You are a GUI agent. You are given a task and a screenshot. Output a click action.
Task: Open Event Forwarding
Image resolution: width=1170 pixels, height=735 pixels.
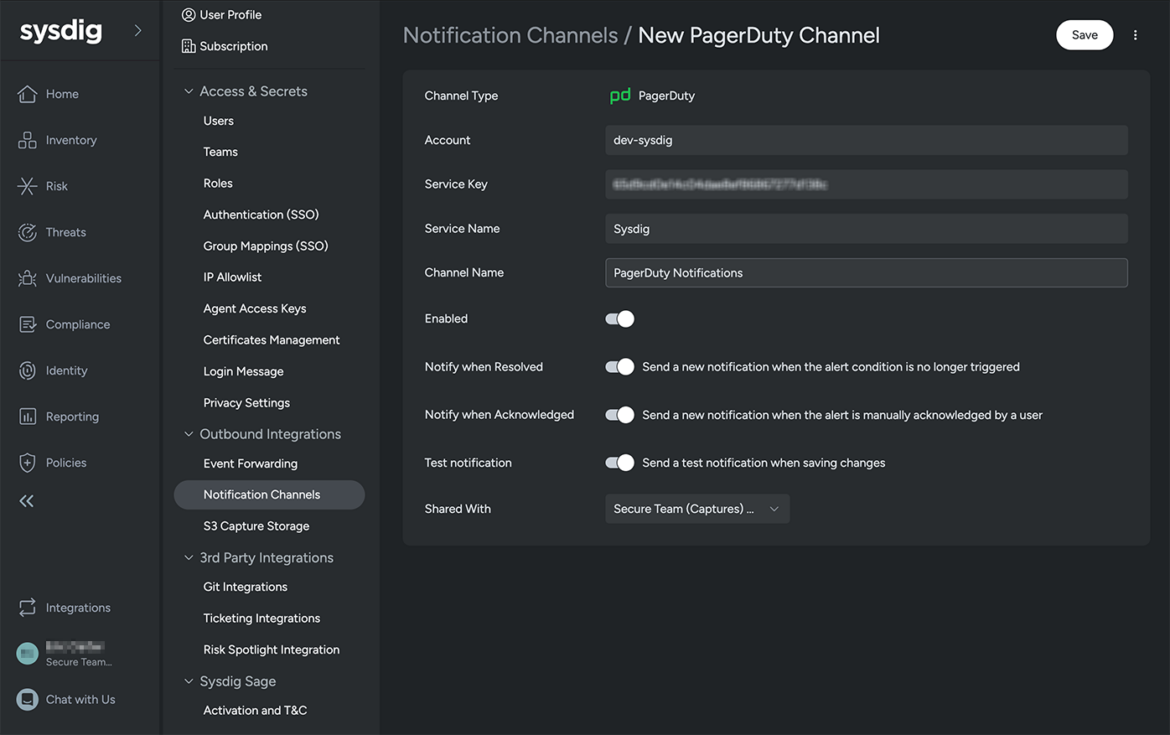(x=250, y=463)
